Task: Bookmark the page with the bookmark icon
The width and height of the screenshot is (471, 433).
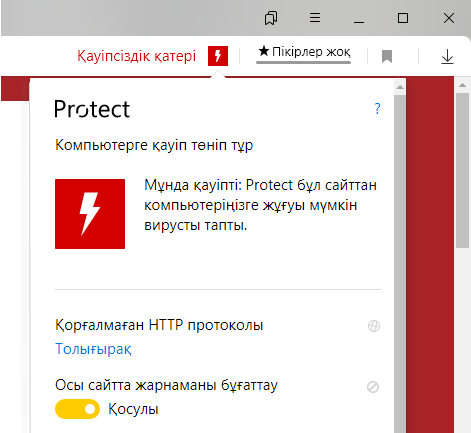Action: 387,56
